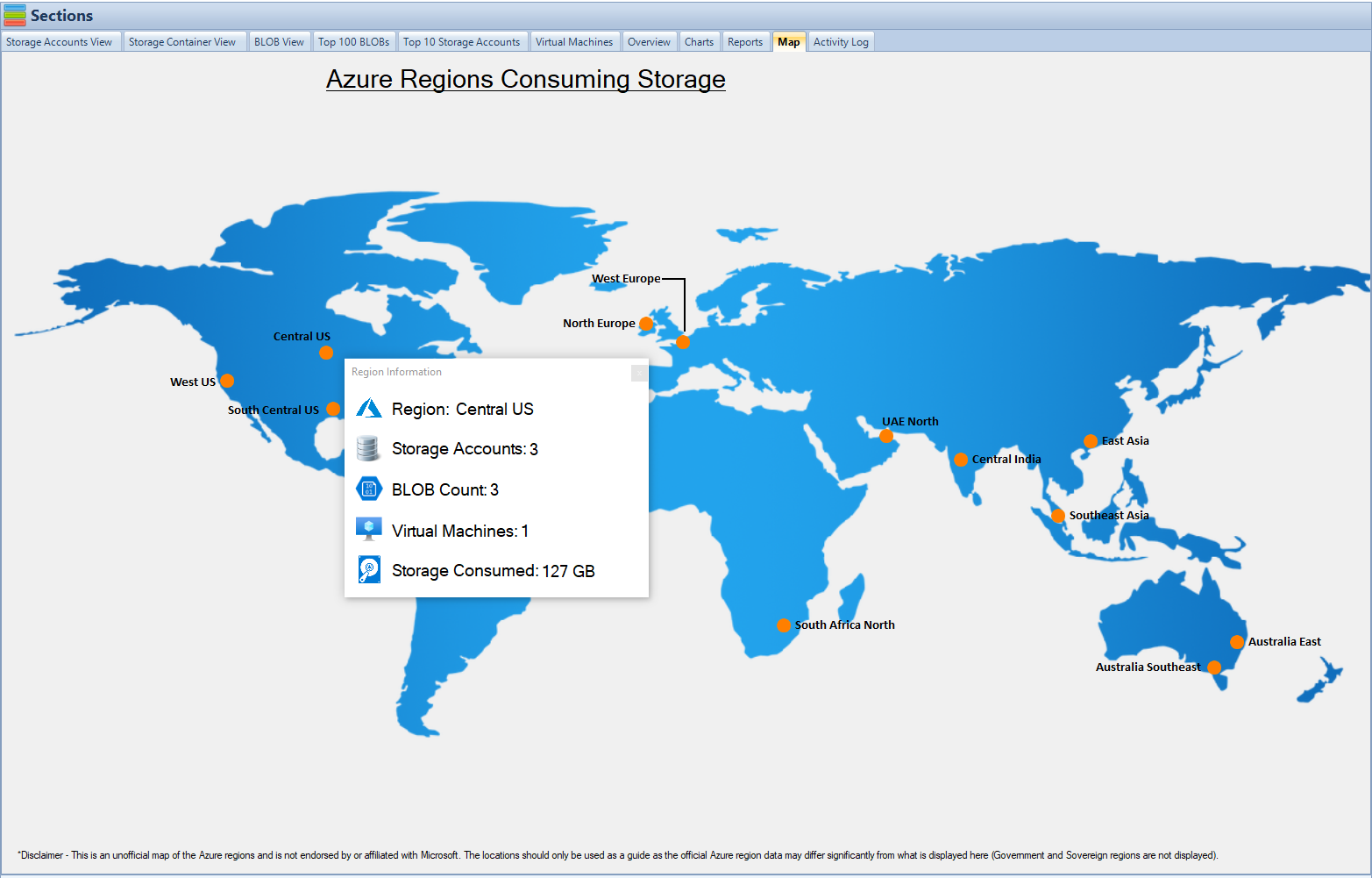Select the West US region marker
The width and height of the screenshot is (1372, 878).
point(227,381)
